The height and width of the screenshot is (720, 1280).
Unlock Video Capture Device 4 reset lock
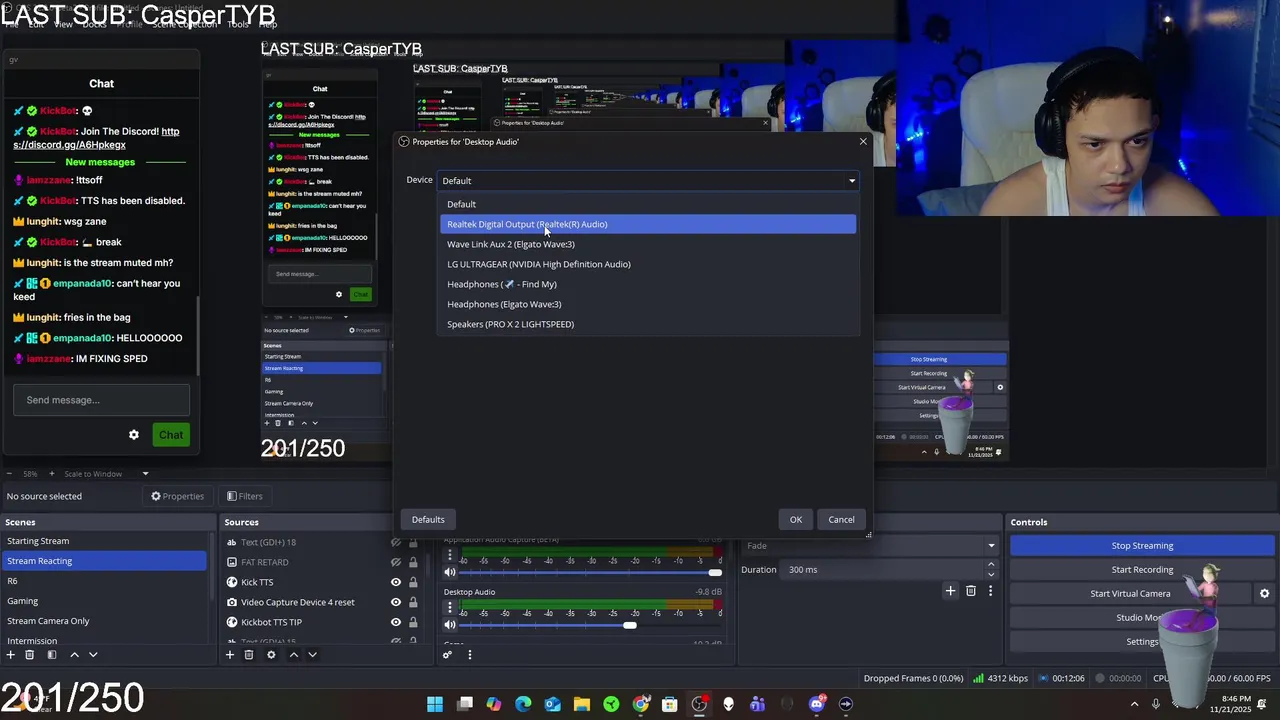(413, 602)
